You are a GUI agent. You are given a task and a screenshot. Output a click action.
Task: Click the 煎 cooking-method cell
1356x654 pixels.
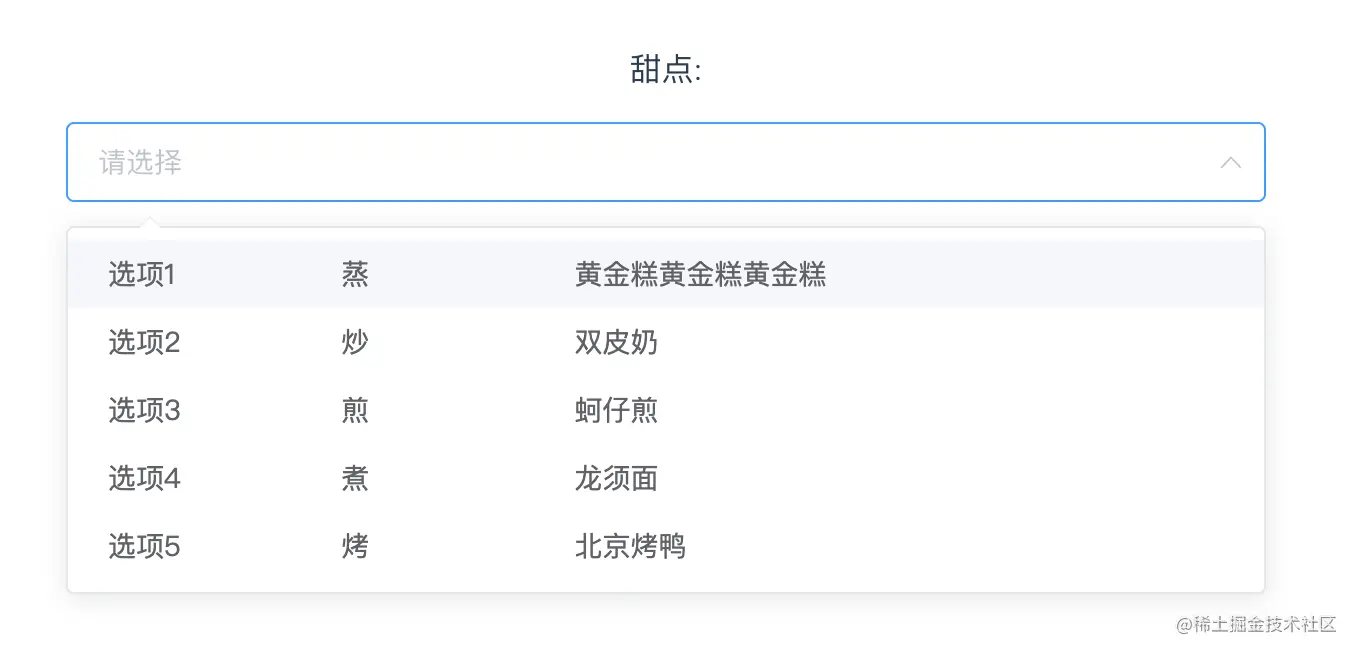pos(355,410)
